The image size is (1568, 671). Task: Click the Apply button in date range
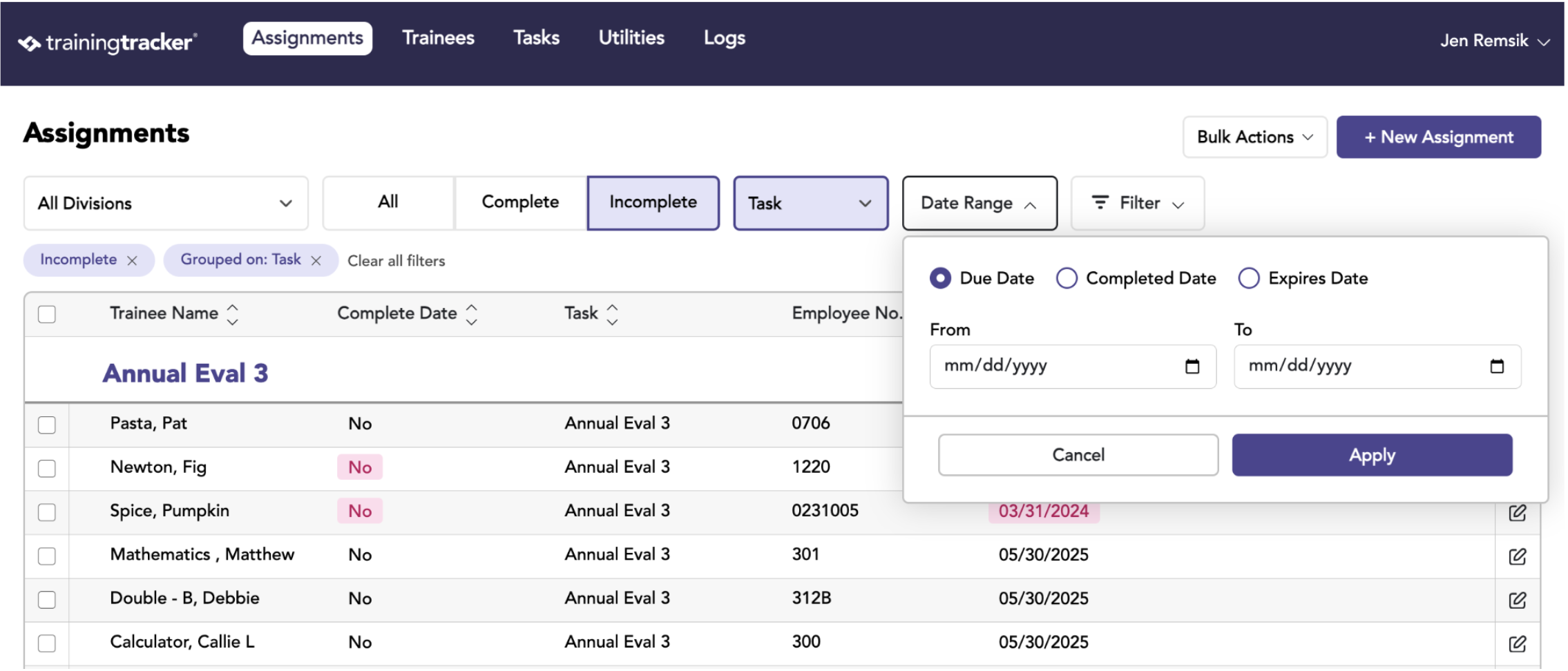pos(1372,455)
